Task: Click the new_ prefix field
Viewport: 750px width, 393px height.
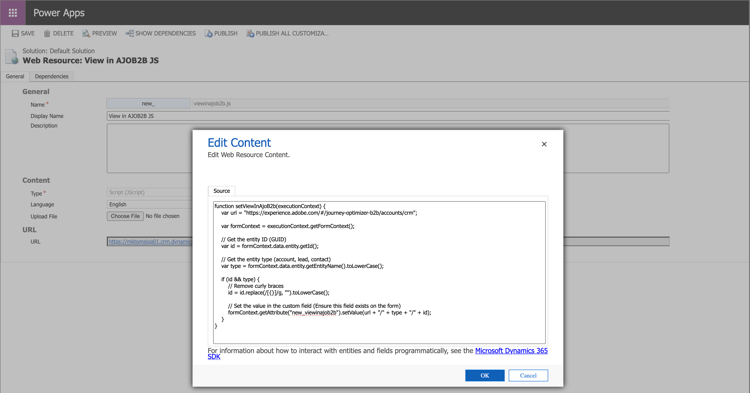Action: 148,103
